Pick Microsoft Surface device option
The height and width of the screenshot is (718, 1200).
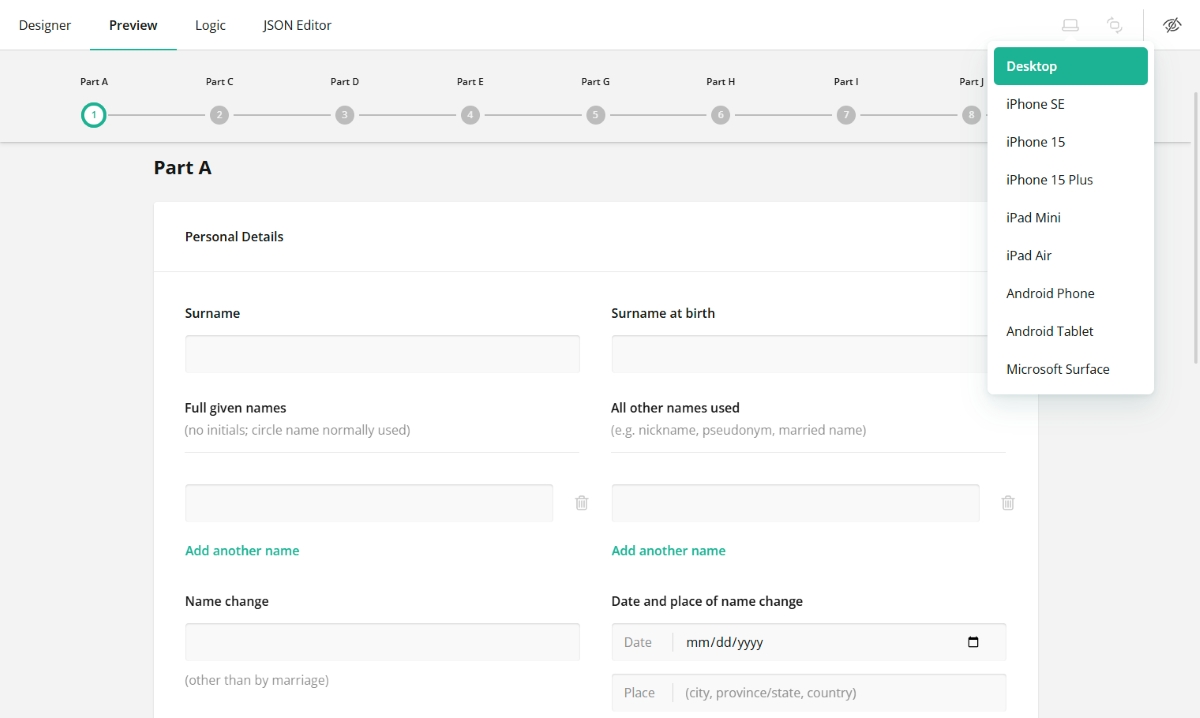pos(1057,369)
